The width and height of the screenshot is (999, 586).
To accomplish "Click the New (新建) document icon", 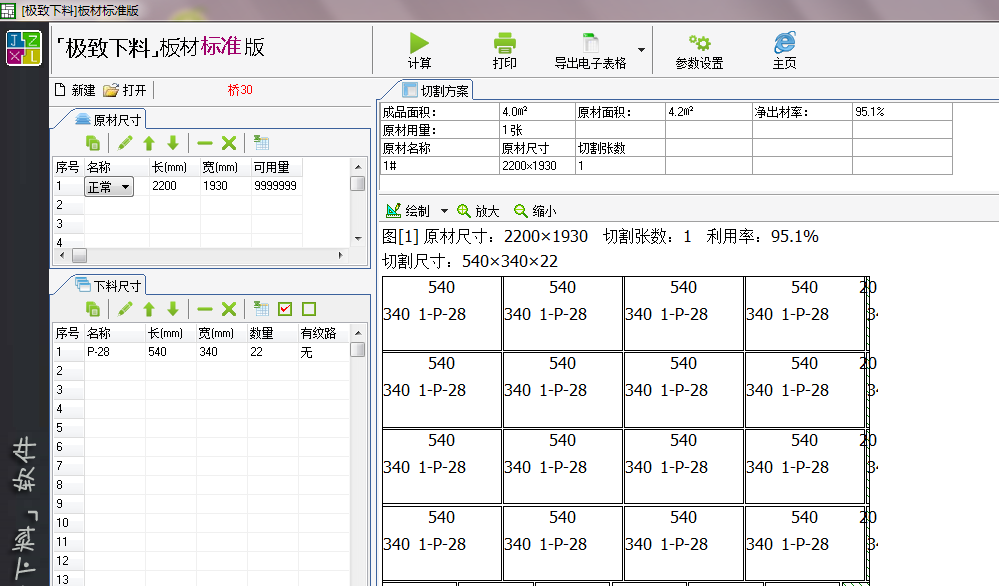I will (x=60, y=90).
